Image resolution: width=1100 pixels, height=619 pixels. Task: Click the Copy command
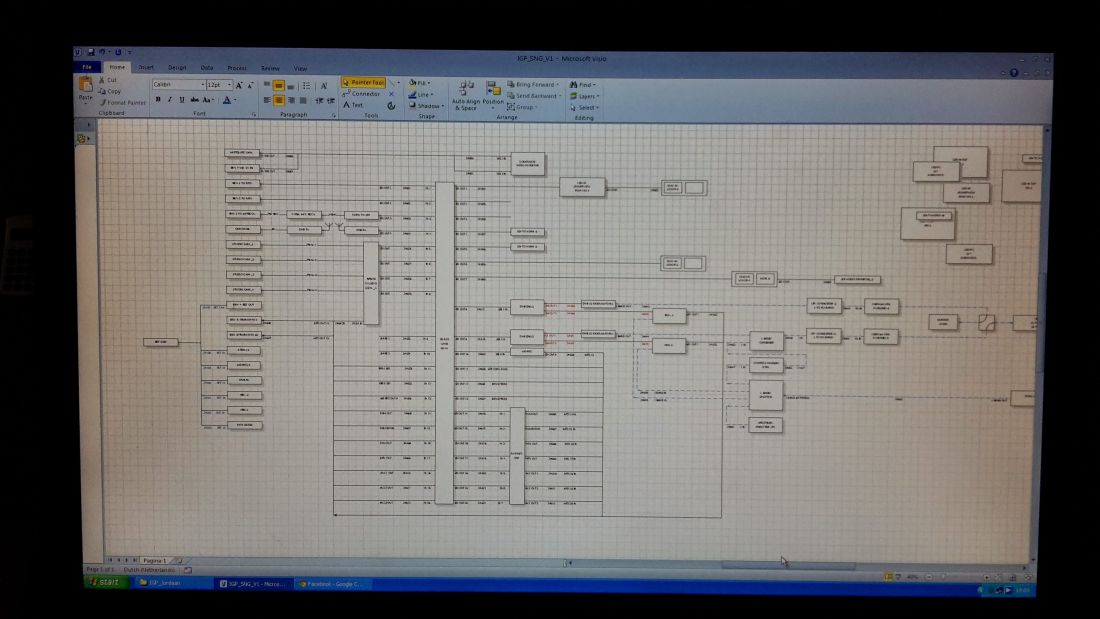click(x=112, y=91)
